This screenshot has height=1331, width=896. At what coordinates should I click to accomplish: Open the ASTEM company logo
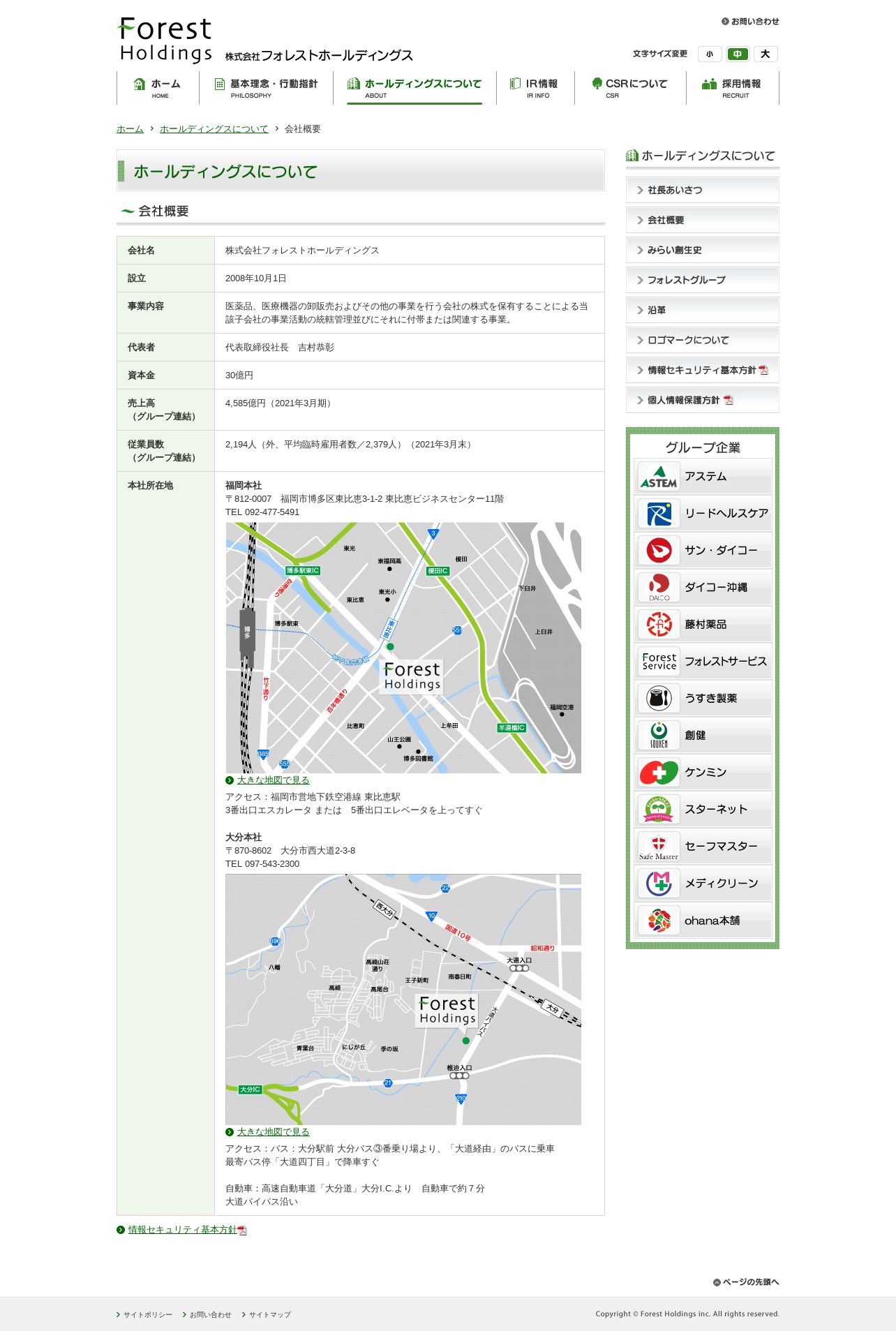[x=659, y=477]
